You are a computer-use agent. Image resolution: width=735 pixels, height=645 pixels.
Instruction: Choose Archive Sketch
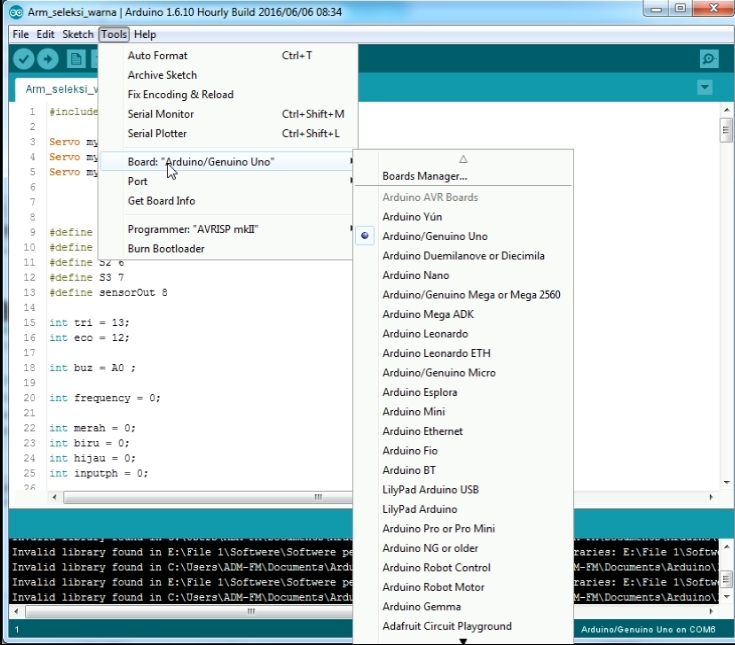pos(228,75)
